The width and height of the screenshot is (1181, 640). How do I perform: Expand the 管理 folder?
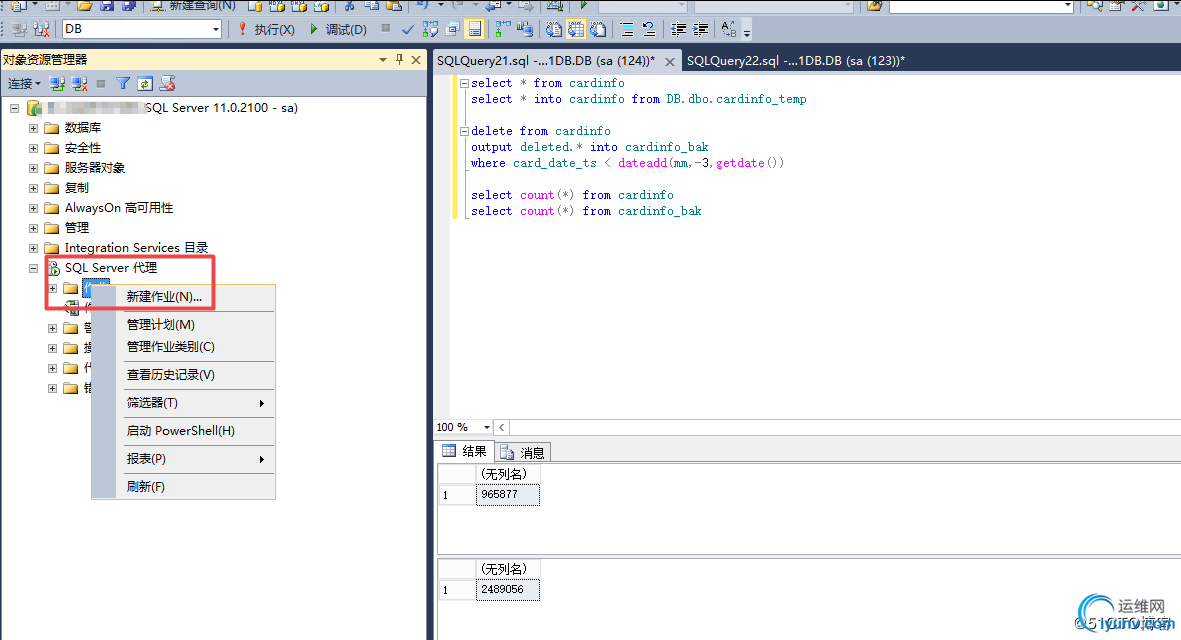tap(33, 228)
